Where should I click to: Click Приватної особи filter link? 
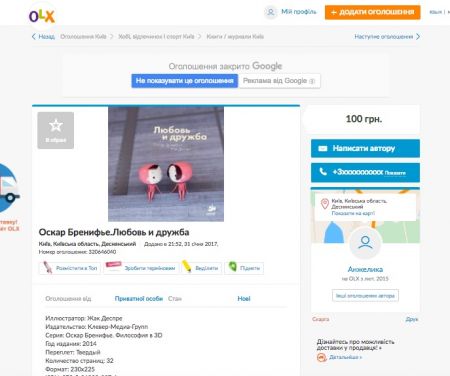pos(139,299)
